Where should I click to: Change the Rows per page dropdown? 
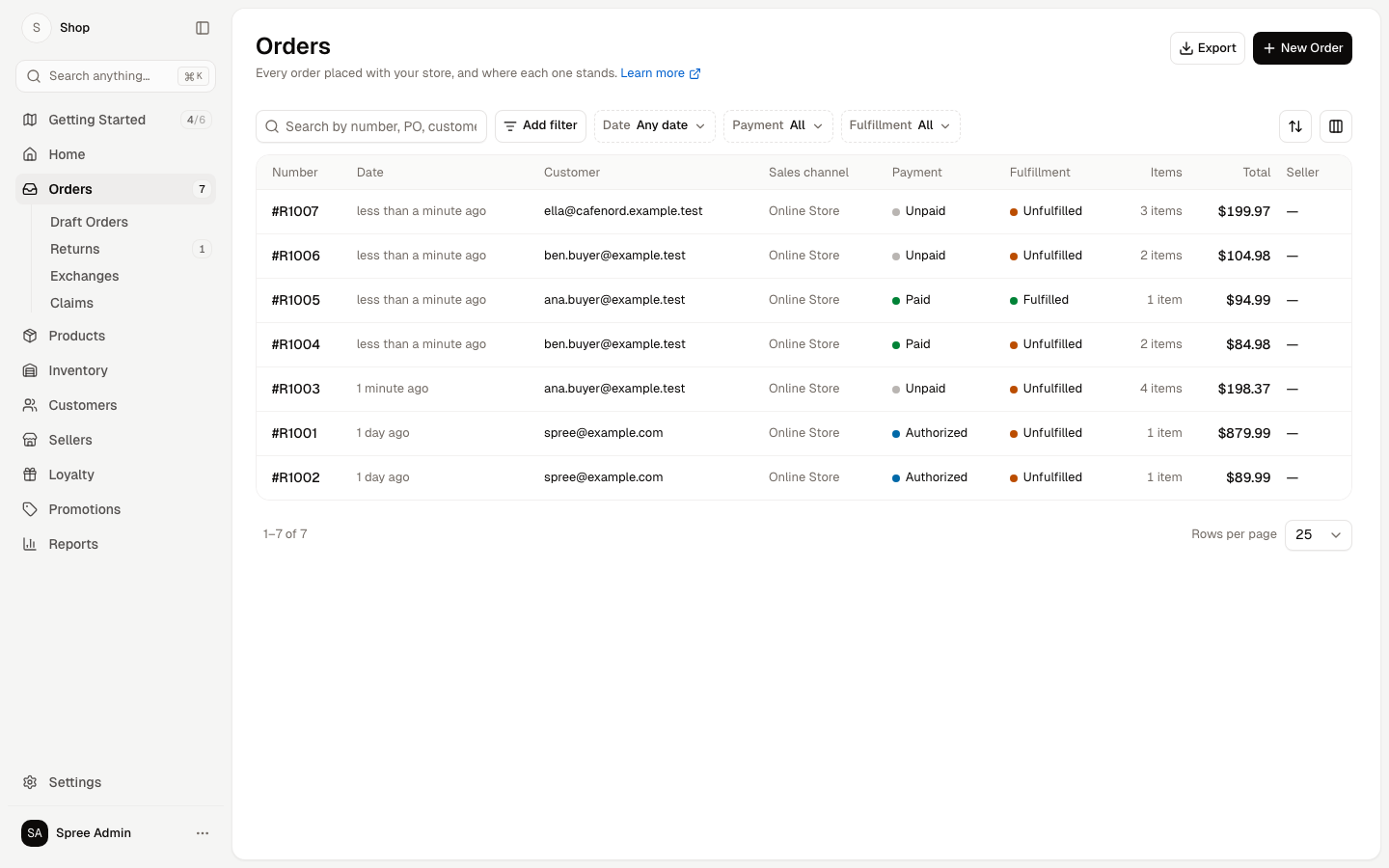1319,535
